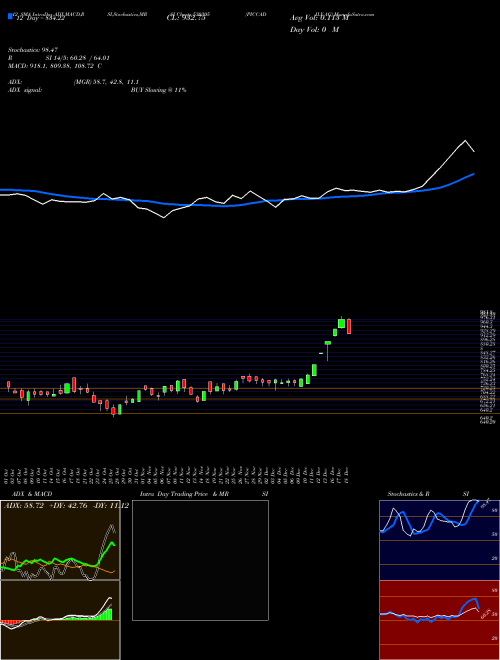The height and width of the screenshot is (660, 500).
Task: Click the last red candlestick on the price chart
Action: 349,326
